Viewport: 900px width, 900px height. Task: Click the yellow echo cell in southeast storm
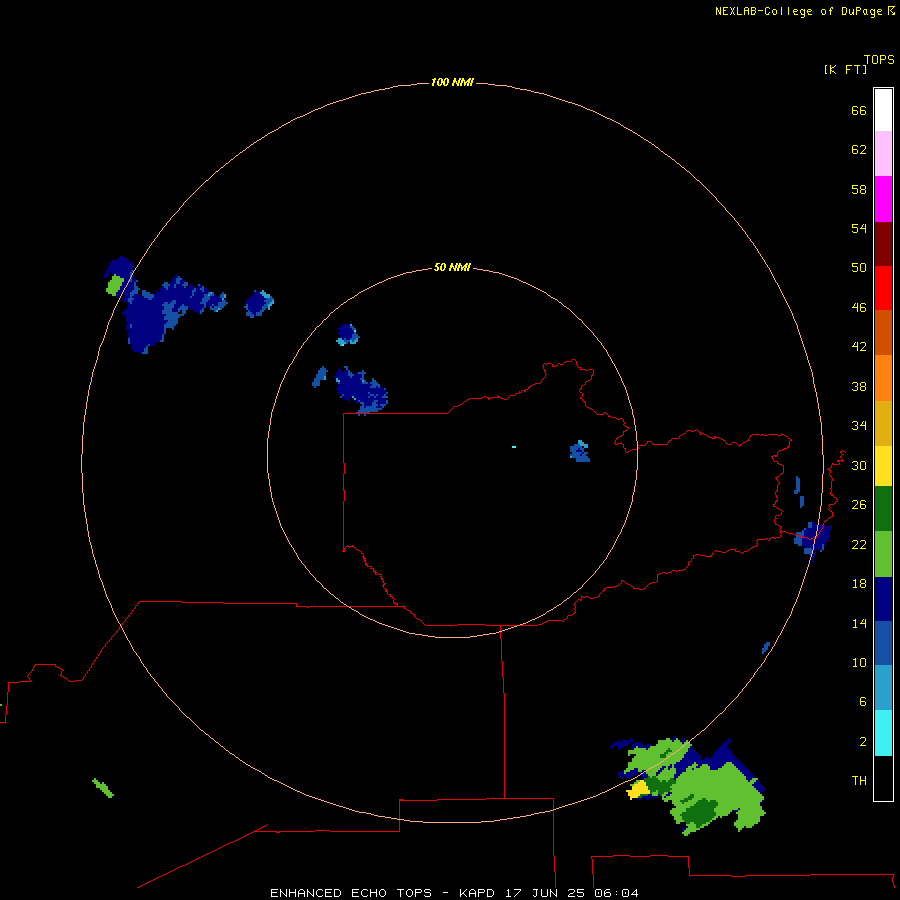tap(638, 790)
